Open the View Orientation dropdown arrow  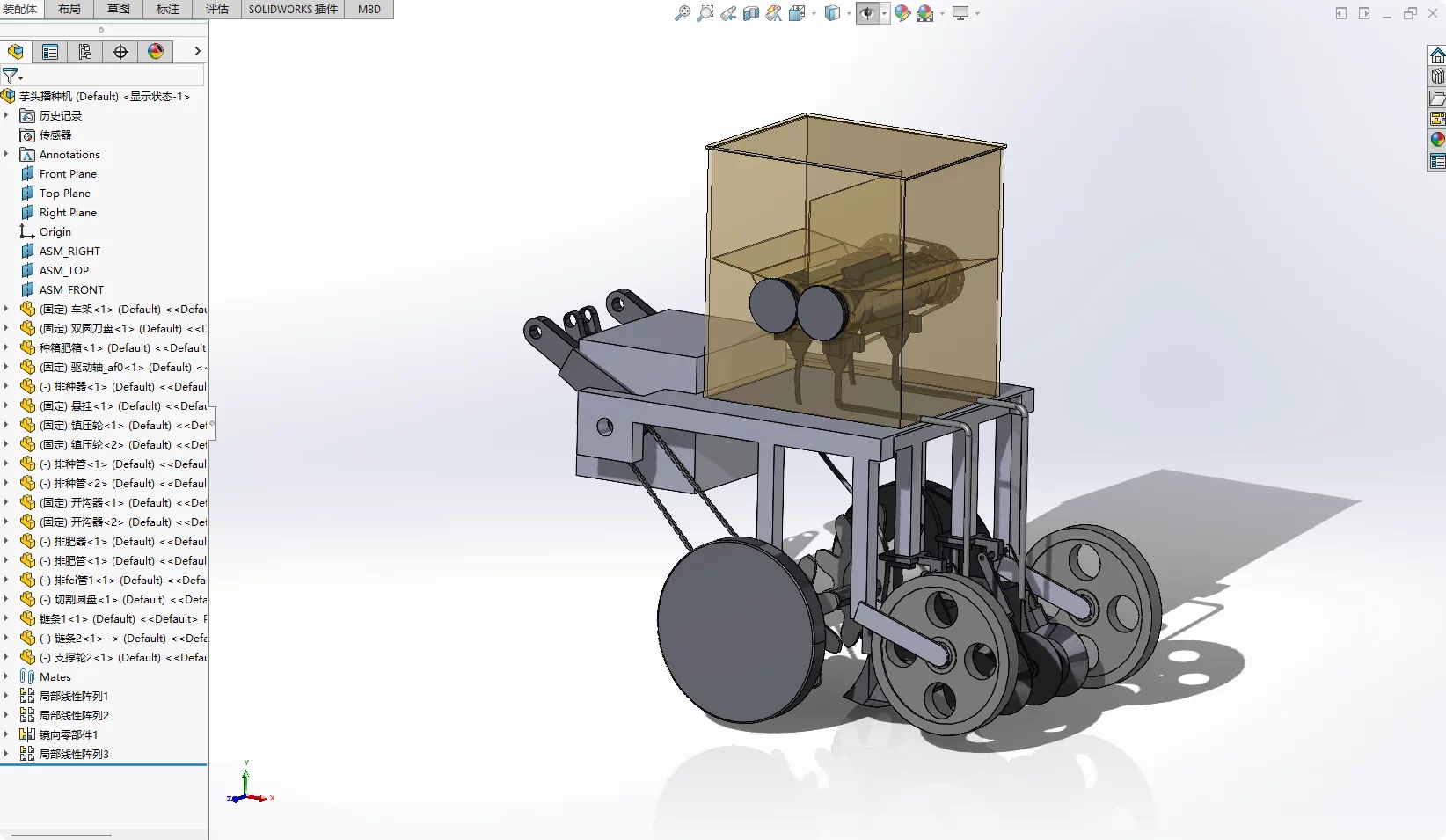[x=814, y=13]
